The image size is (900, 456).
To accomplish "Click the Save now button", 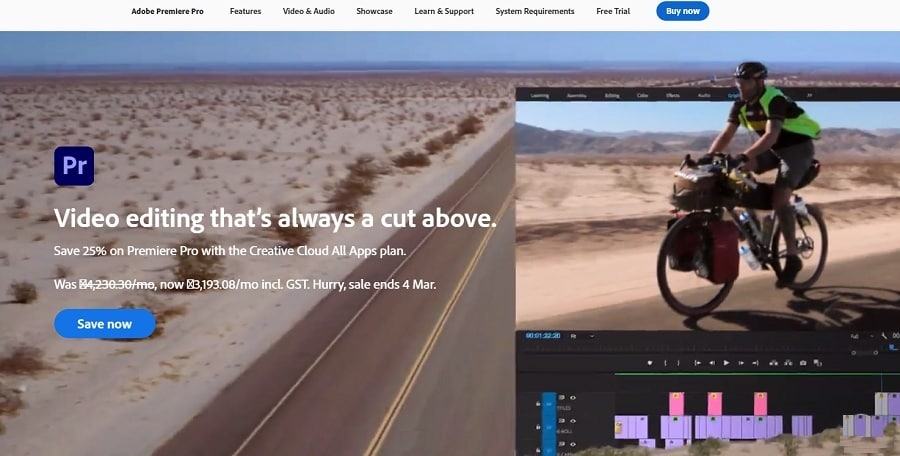I will 104,324.
